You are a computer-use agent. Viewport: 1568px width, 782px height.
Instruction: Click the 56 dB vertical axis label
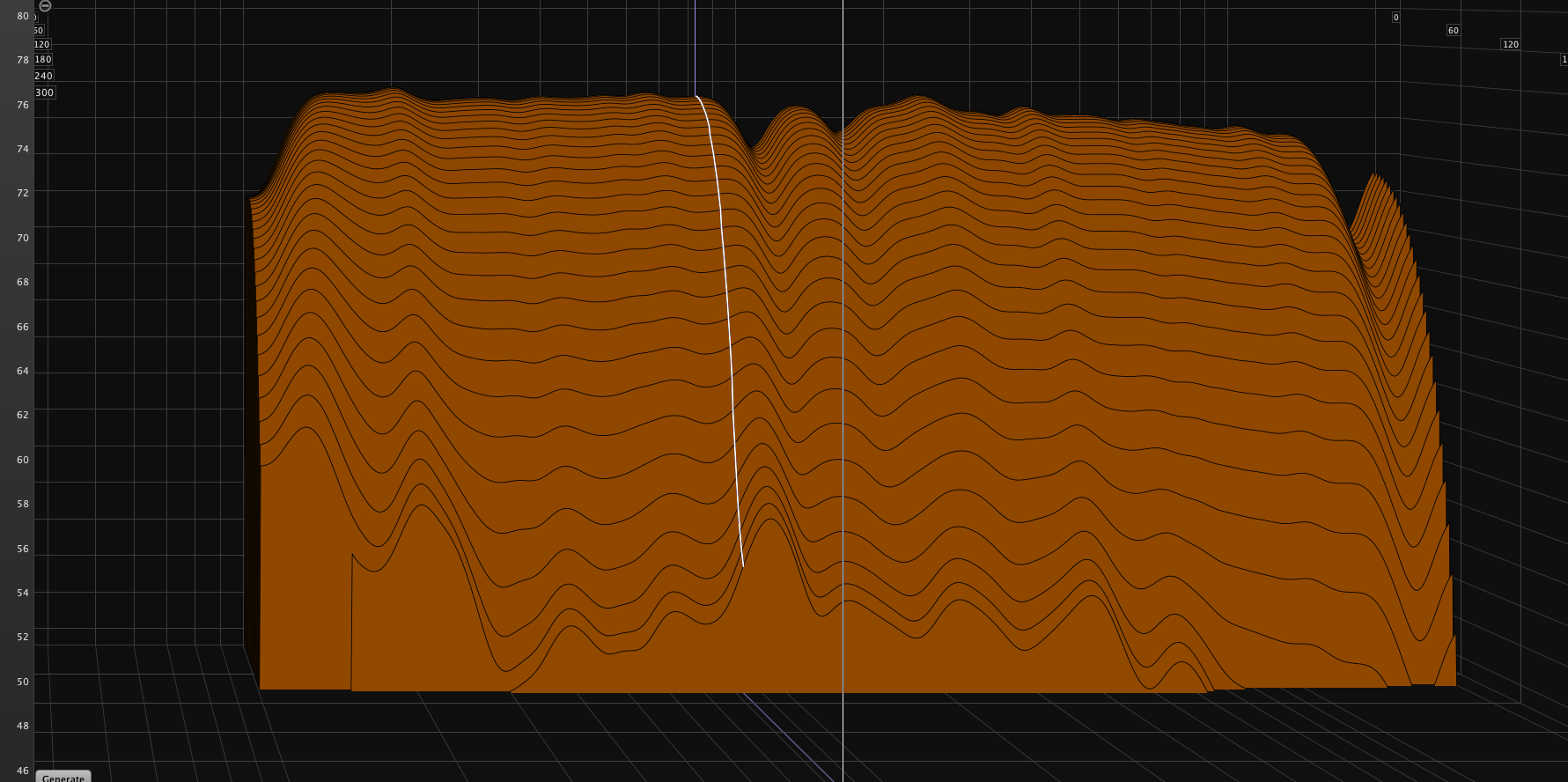click(23, 549)
